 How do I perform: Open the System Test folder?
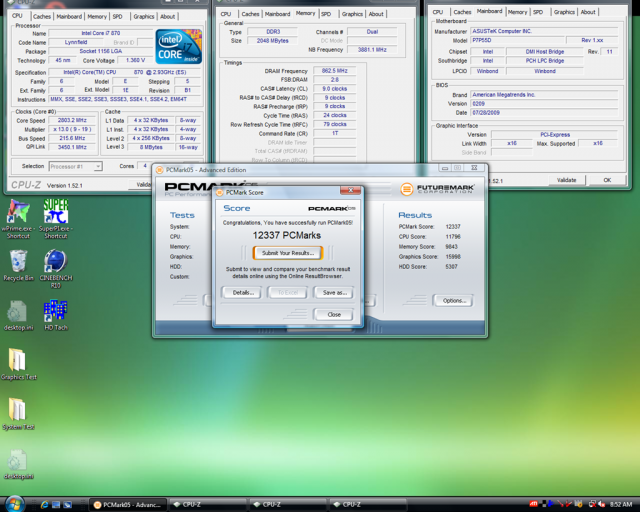coord(18,410)
